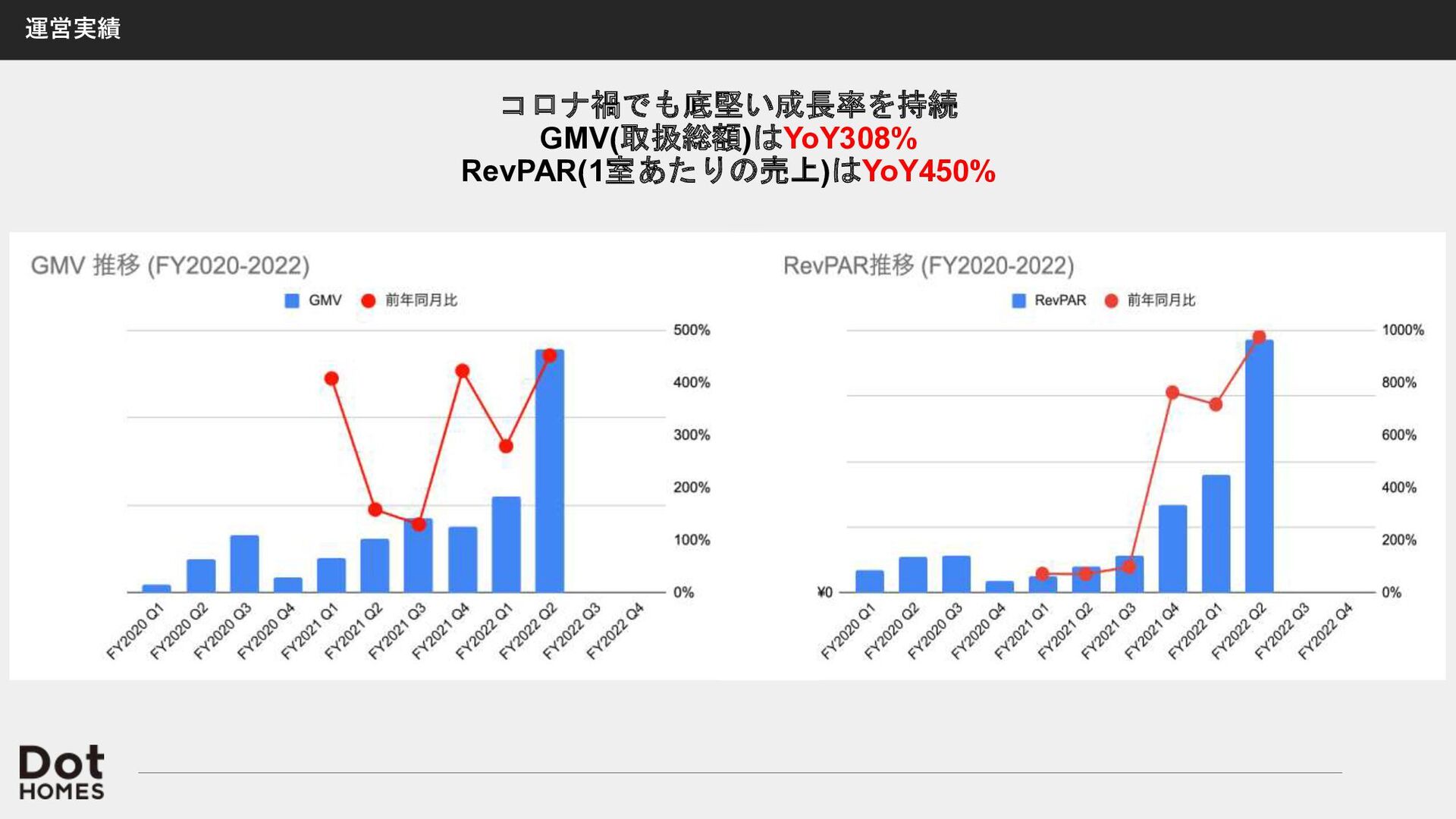The width and height of the screenshot is (1456, 819).
Task: Click the RevPAR YoY data point at FY2022 Q1
Action: pos(1216,404)
